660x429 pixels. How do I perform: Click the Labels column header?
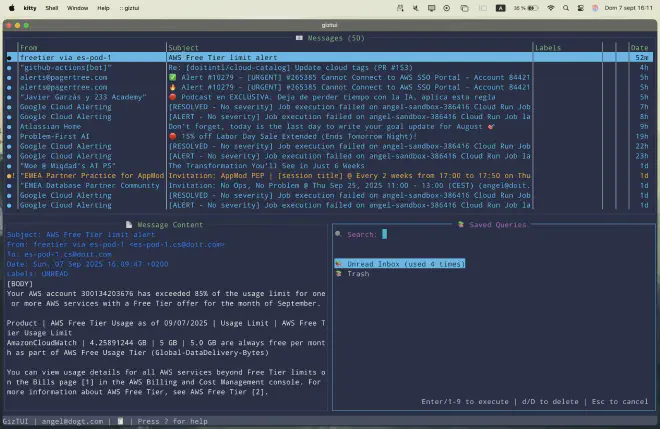click(548, 48)
